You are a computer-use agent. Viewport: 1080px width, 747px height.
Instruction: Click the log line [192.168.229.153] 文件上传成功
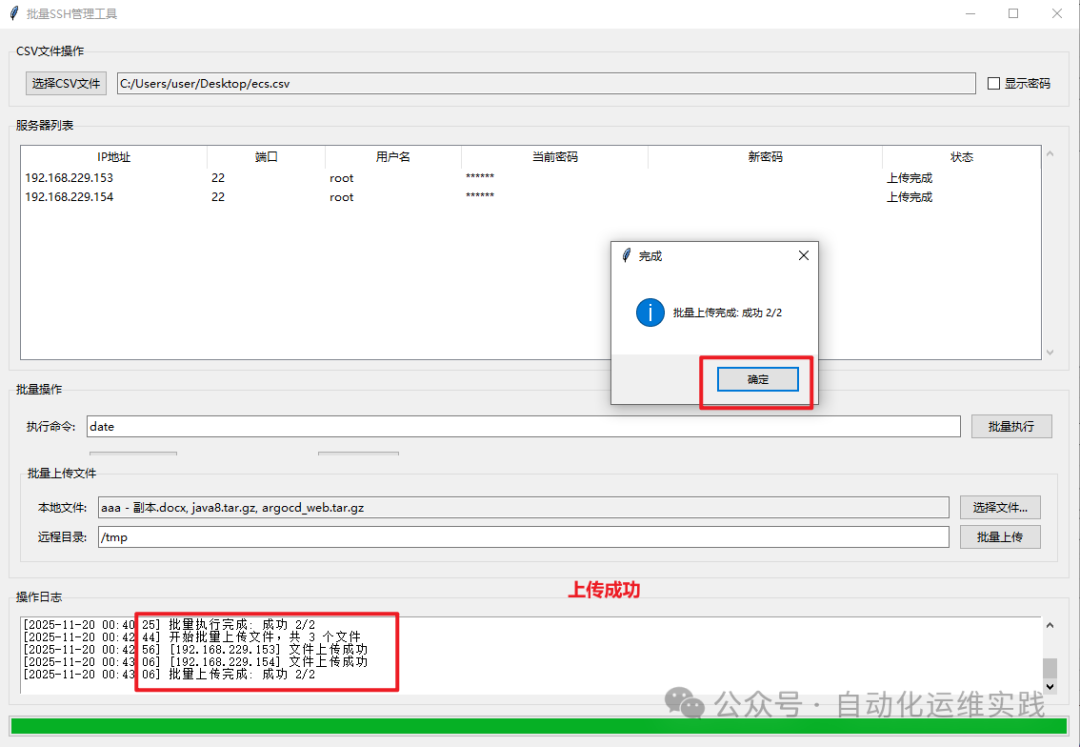tap(195, 649)
